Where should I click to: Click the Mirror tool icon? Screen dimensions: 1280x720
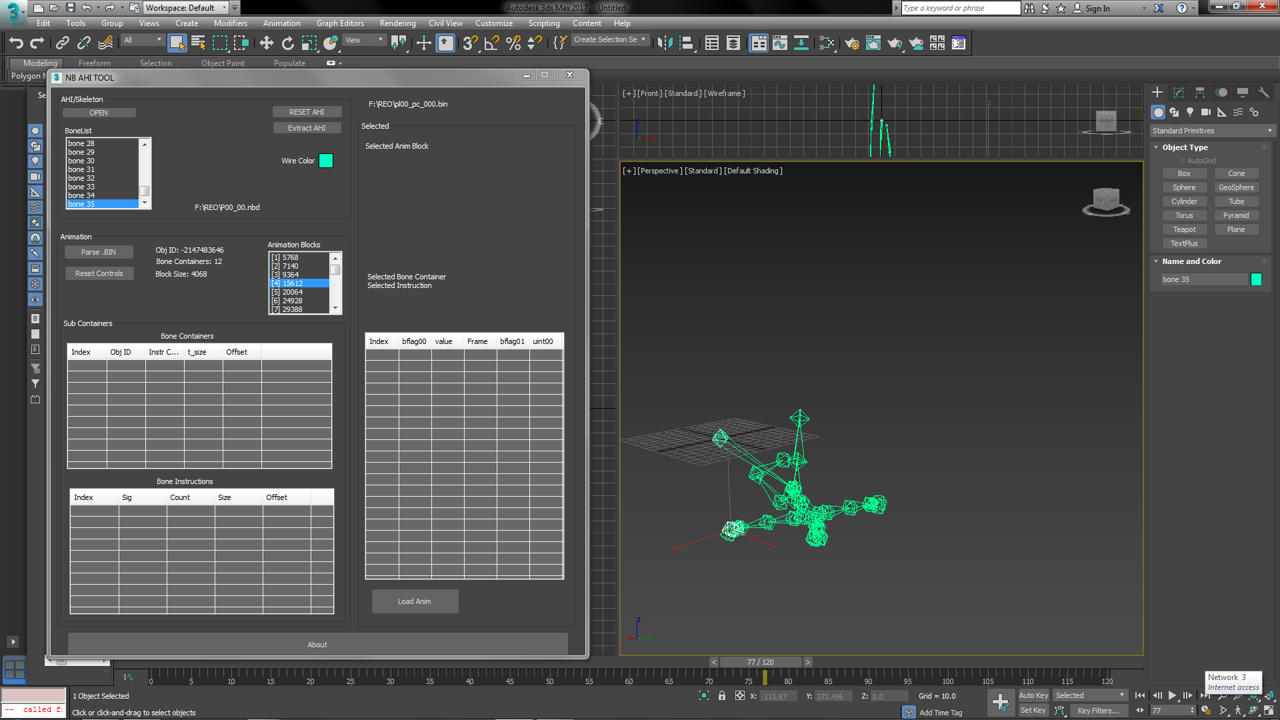[665, 43]
